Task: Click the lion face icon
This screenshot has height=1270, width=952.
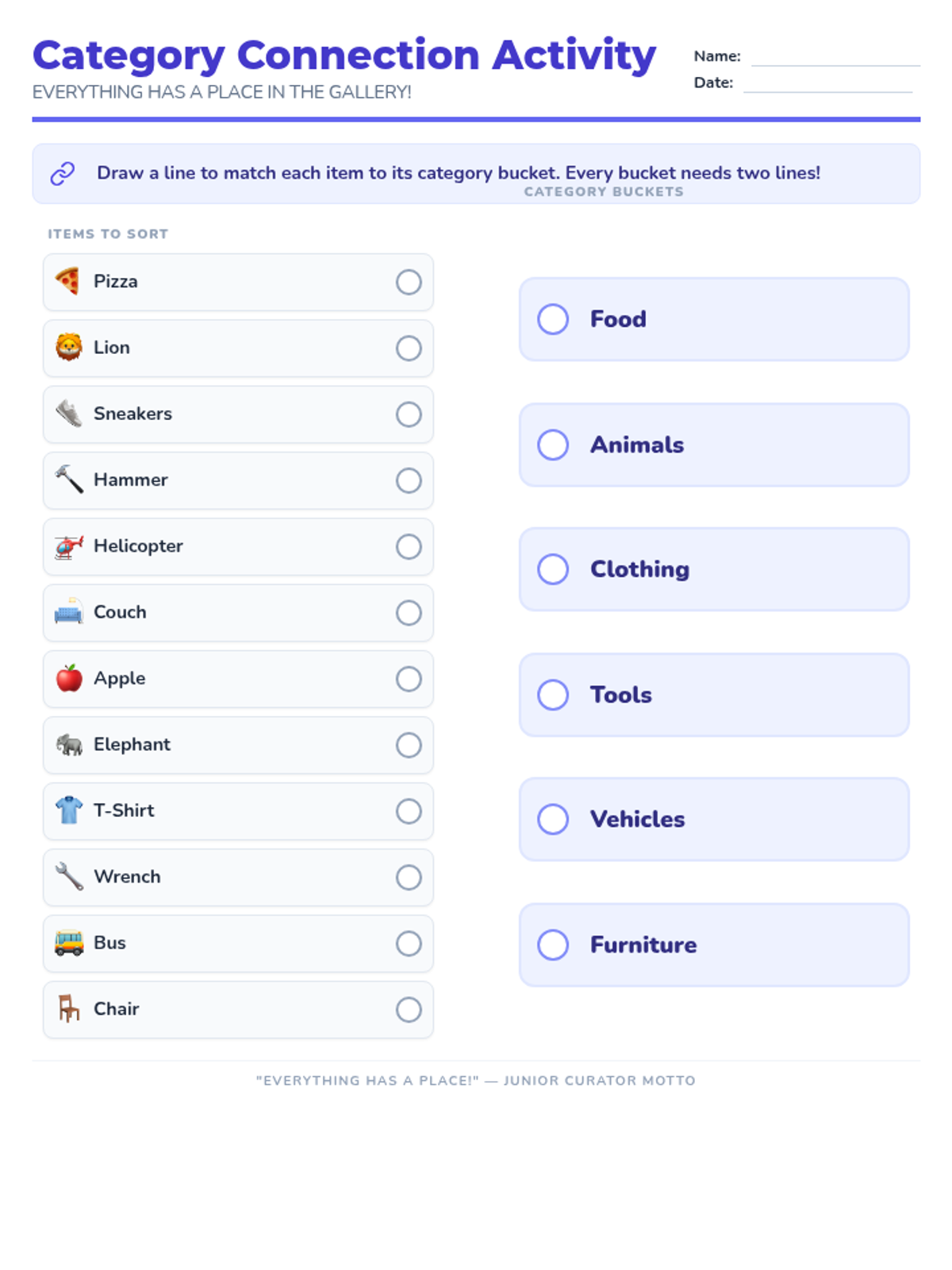Action: (x=68, y=347)
